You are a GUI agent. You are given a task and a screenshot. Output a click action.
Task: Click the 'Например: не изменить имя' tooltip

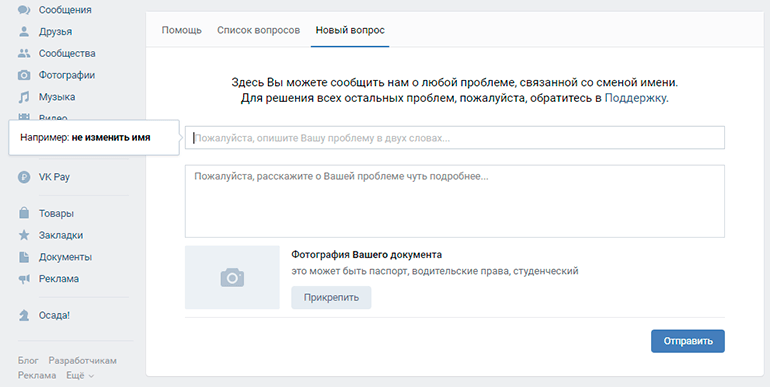(x=94, y=138)
